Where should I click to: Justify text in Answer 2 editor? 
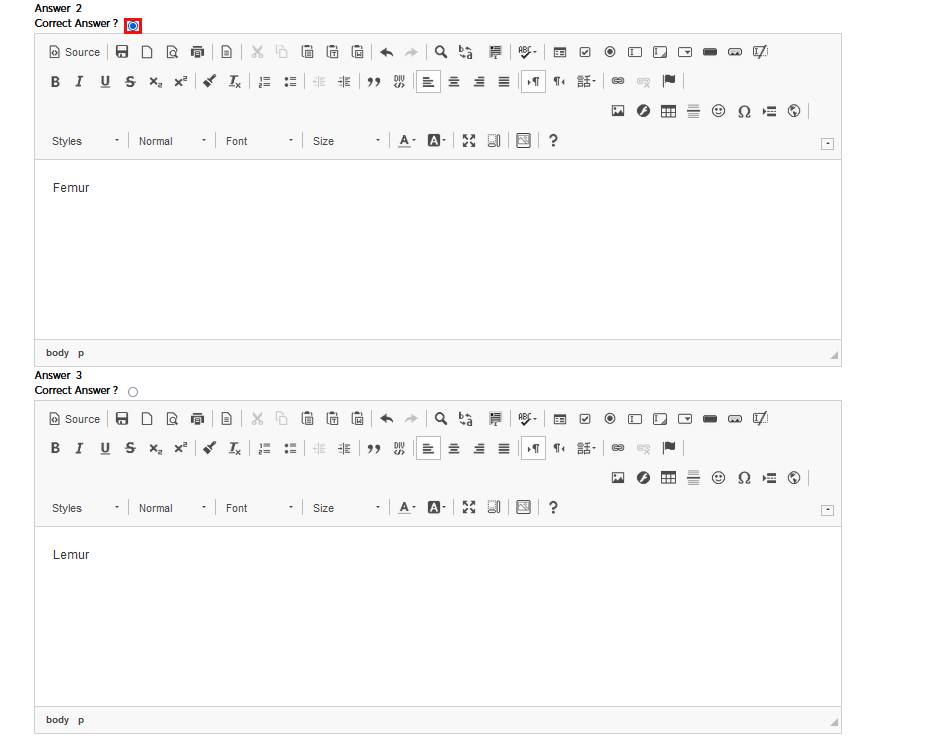pos(504,82)
